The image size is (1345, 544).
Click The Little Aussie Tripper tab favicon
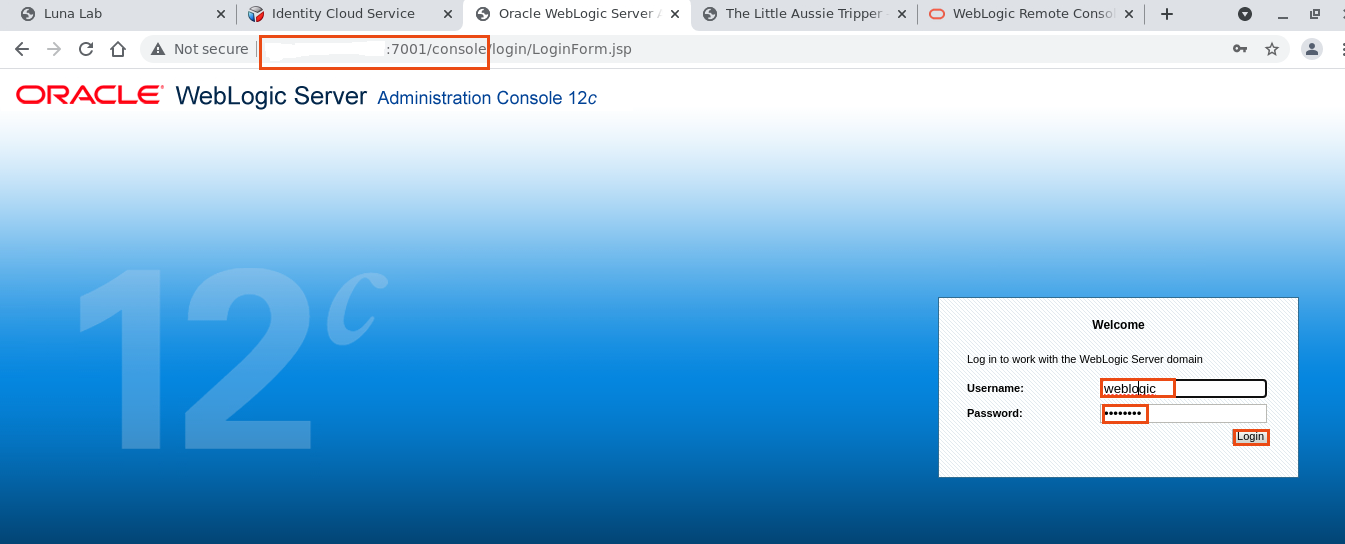710,14
